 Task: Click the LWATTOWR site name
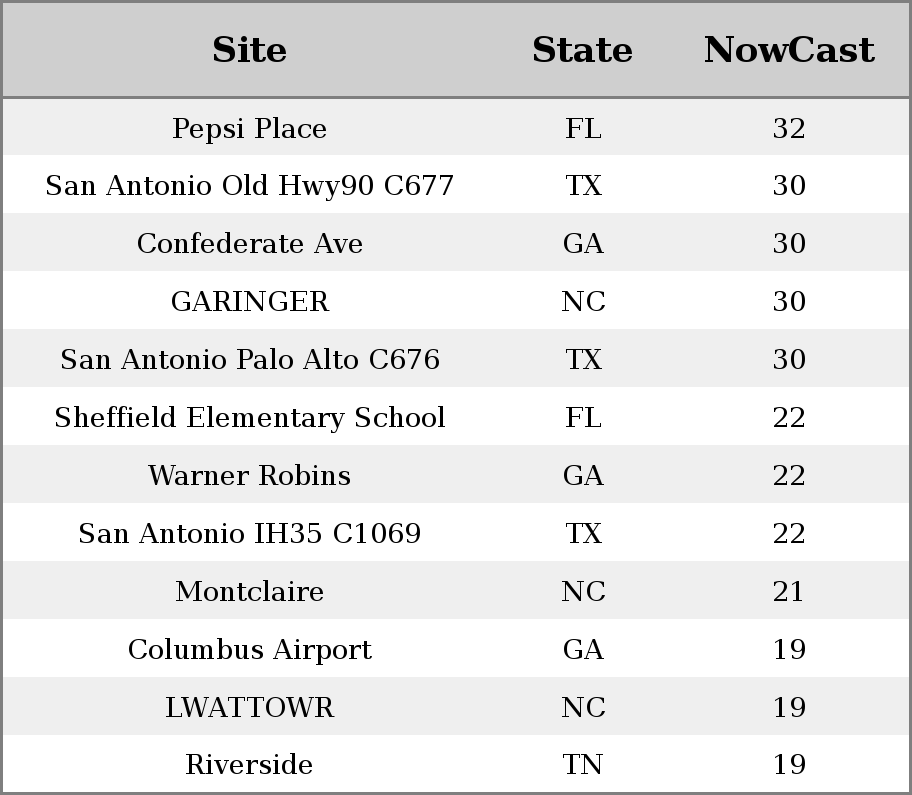tap(250, 707)
